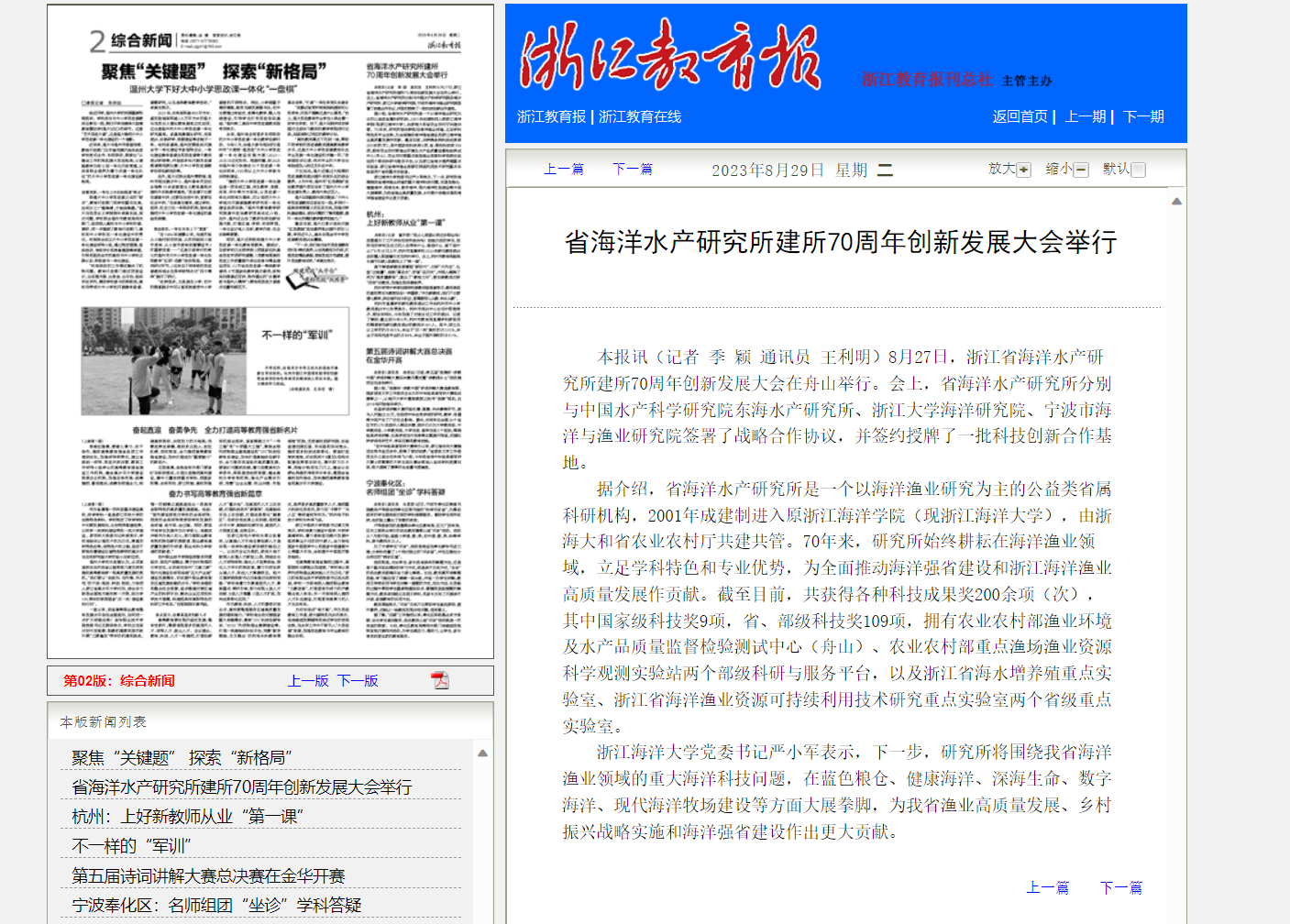Screen dimensions: 1290x924
Task: Click bottom 下一篇 link below article
Action: pos(1121,887)
